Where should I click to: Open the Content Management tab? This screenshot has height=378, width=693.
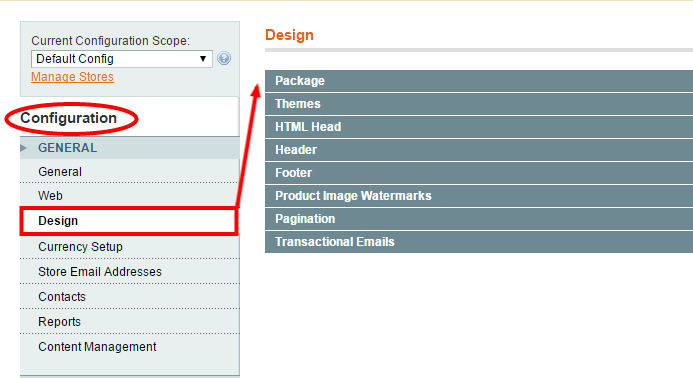(x=129, y=347)
